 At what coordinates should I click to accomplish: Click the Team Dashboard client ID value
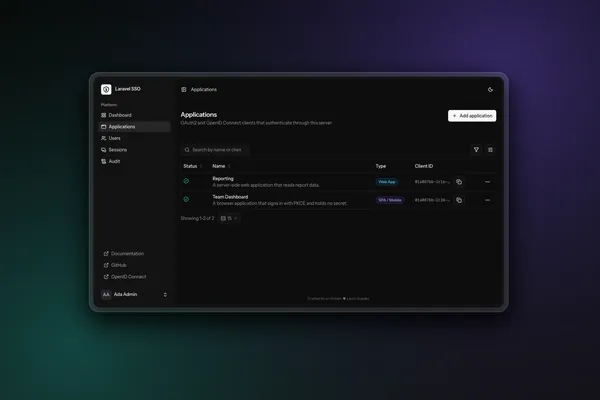432,200
